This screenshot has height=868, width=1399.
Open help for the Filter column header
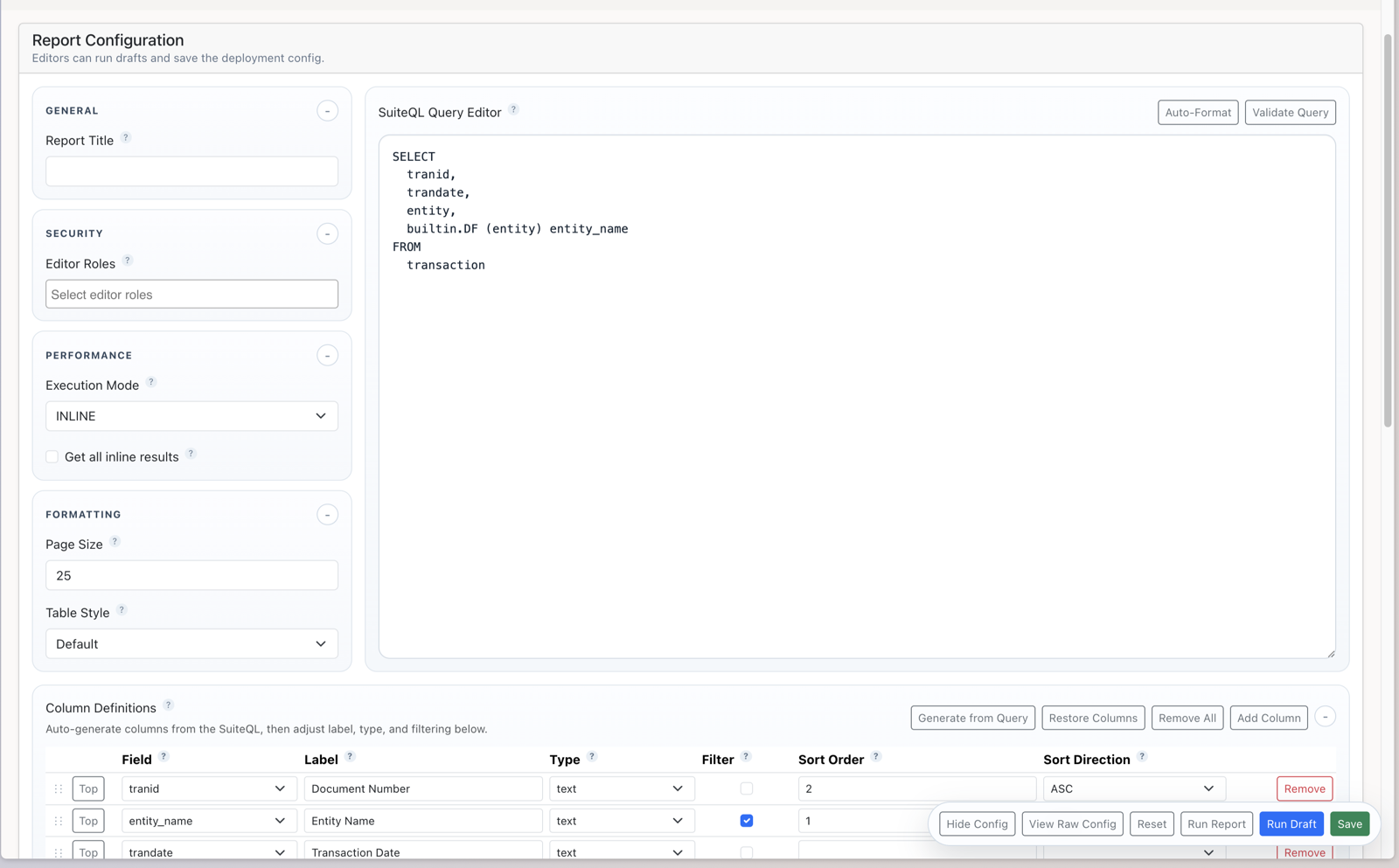pos(747,756)
